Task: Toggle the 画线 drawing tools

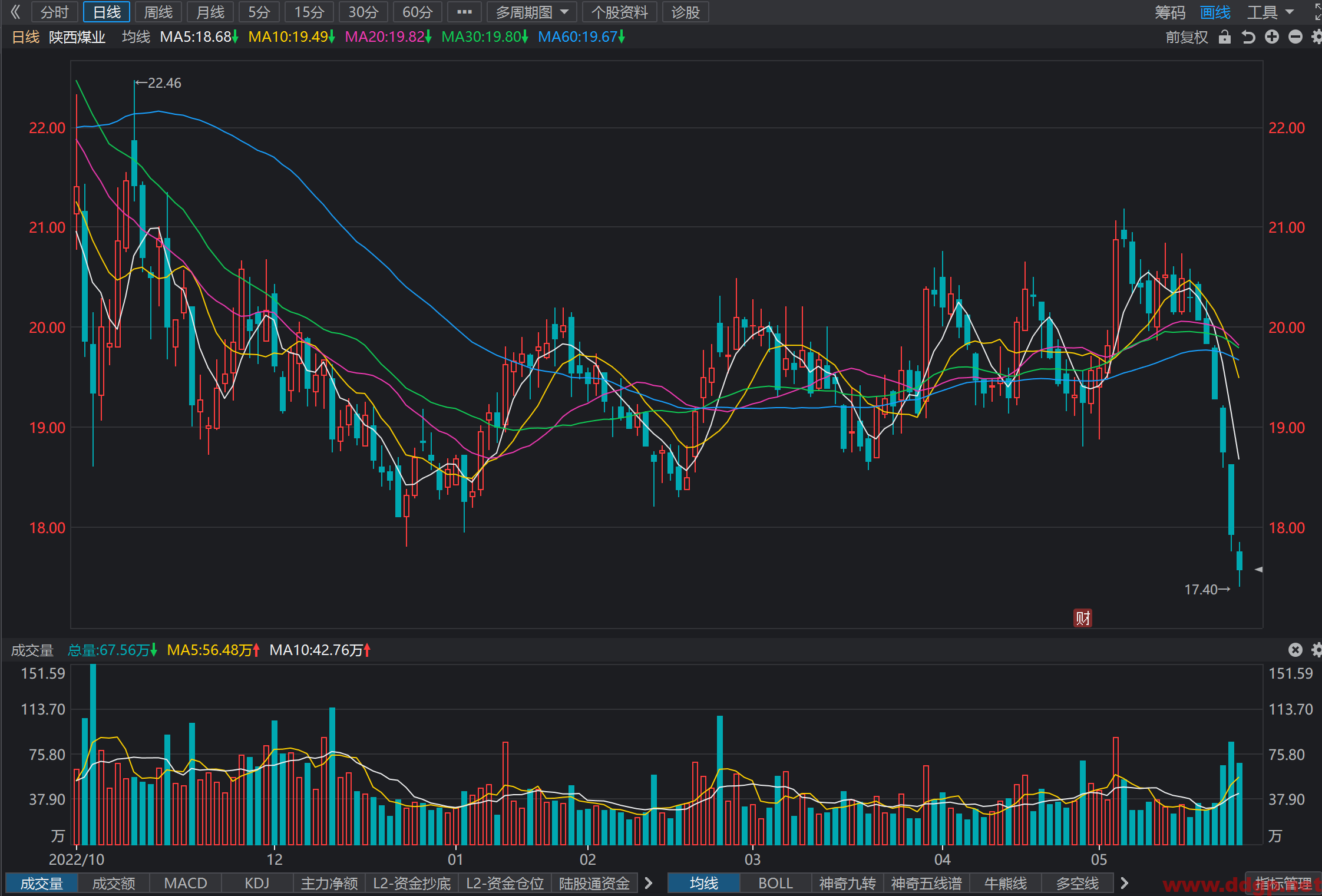Action: pyautogui.click(x=1215, y=12)
